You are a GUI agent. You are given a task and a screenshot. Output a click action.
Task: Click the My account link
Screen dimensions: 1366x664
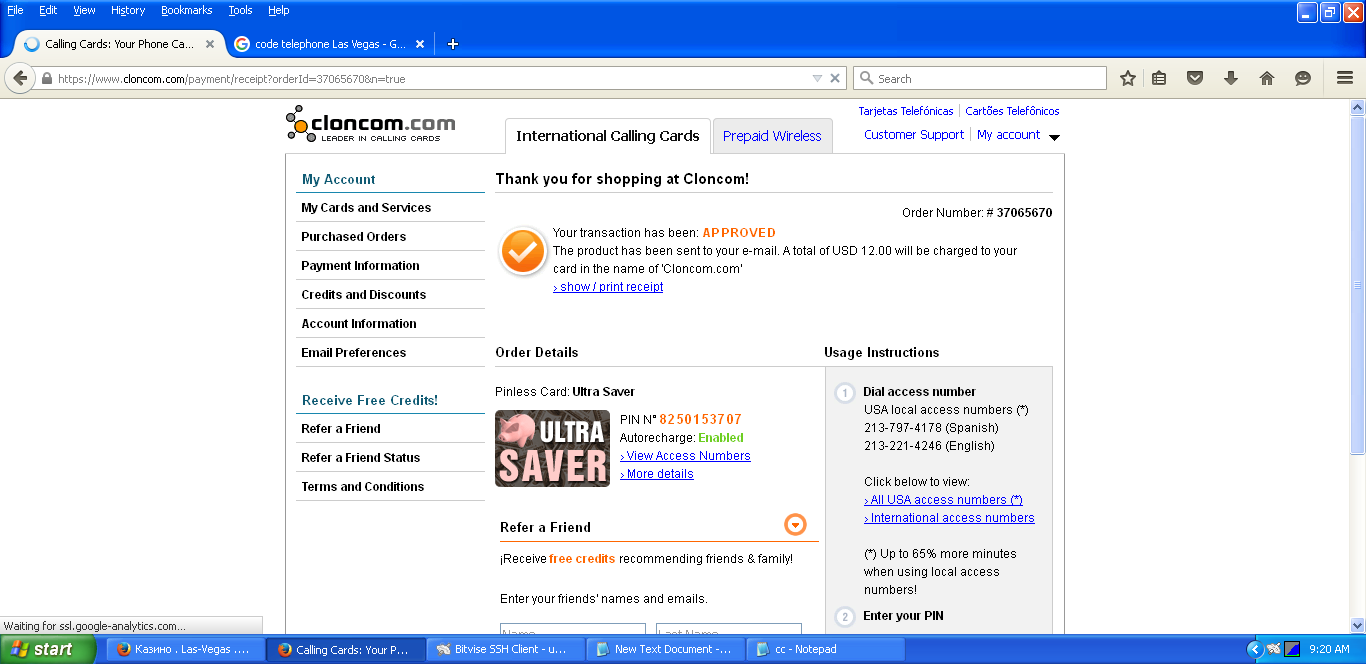point(1008,135)
